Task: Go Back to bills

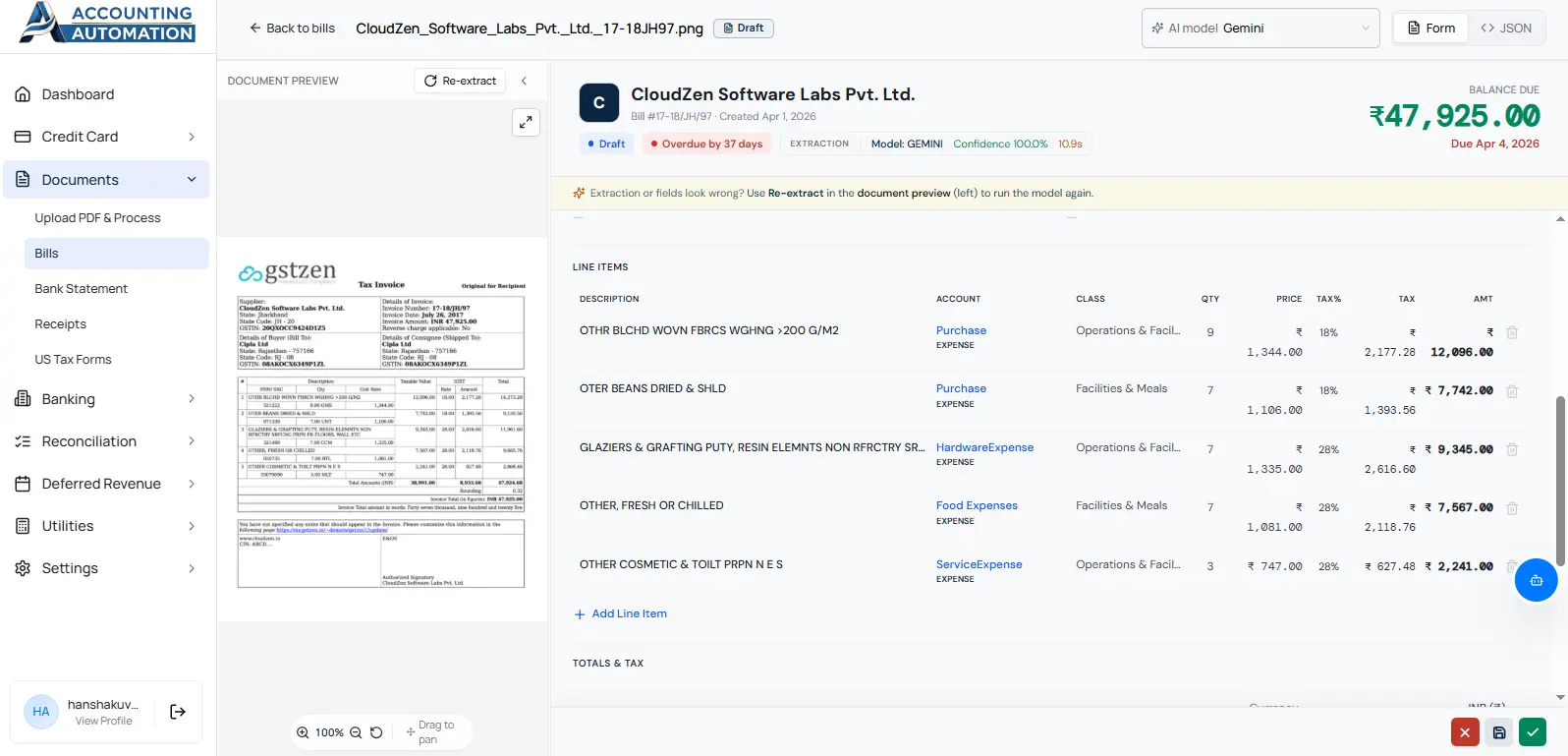Action: 292,29
